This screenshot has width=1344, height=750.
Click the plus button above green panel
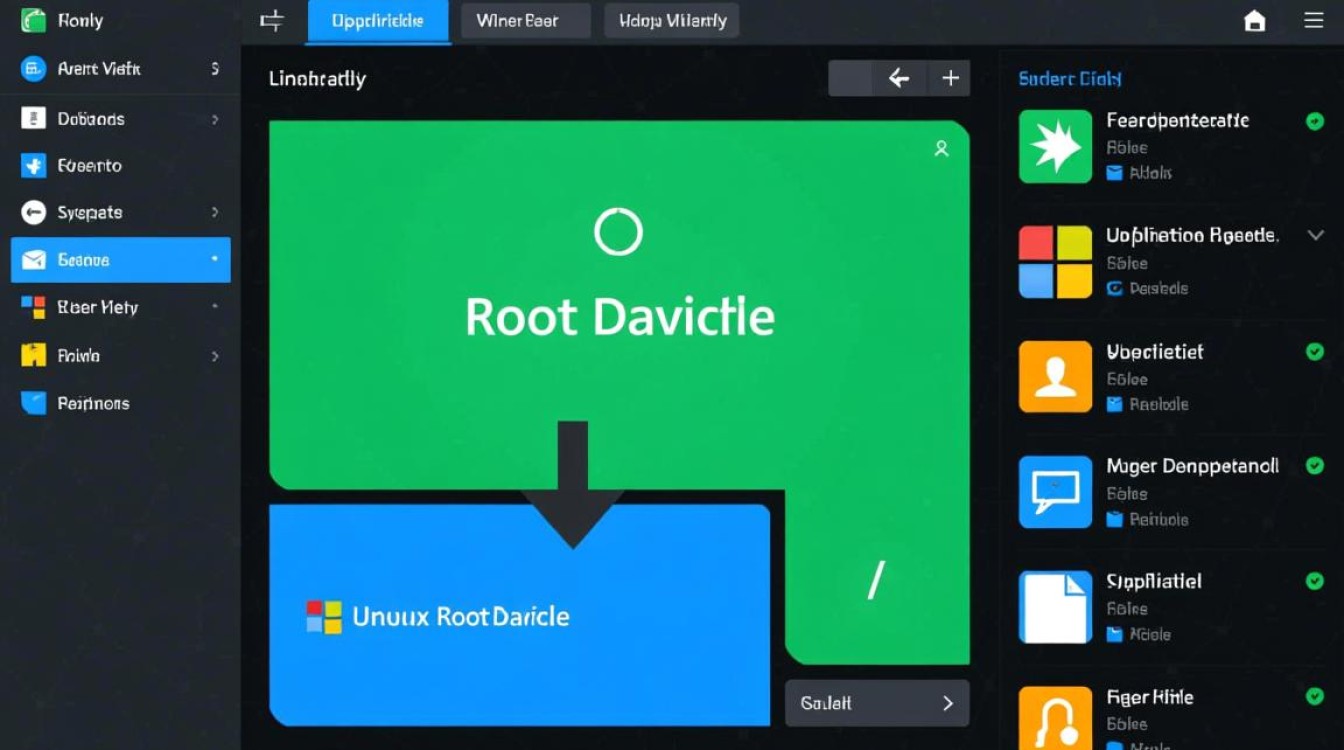(x=949, y=78)
